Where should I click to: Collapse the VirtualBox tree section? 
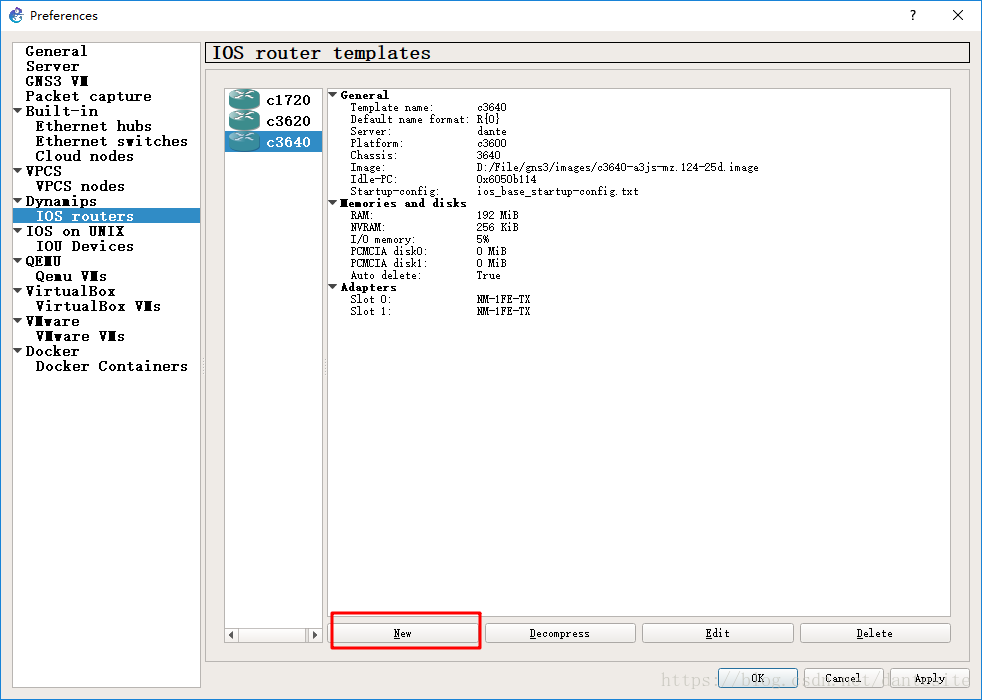[x=18, y=291]
